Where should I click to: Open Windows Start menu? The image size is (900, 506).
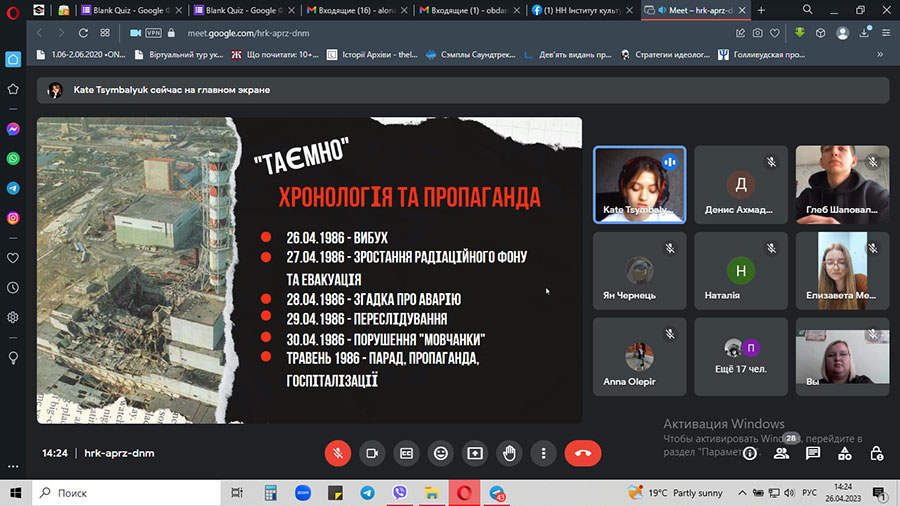tap(15, 493)
